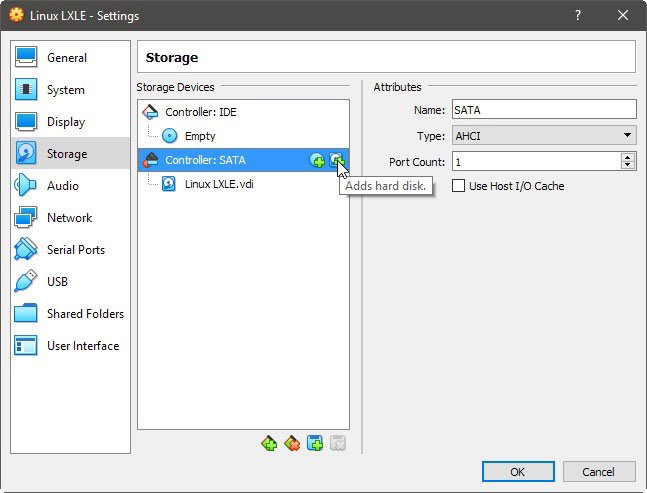
Task: Remove selected storage controller icon
Action: pos(292,444)
